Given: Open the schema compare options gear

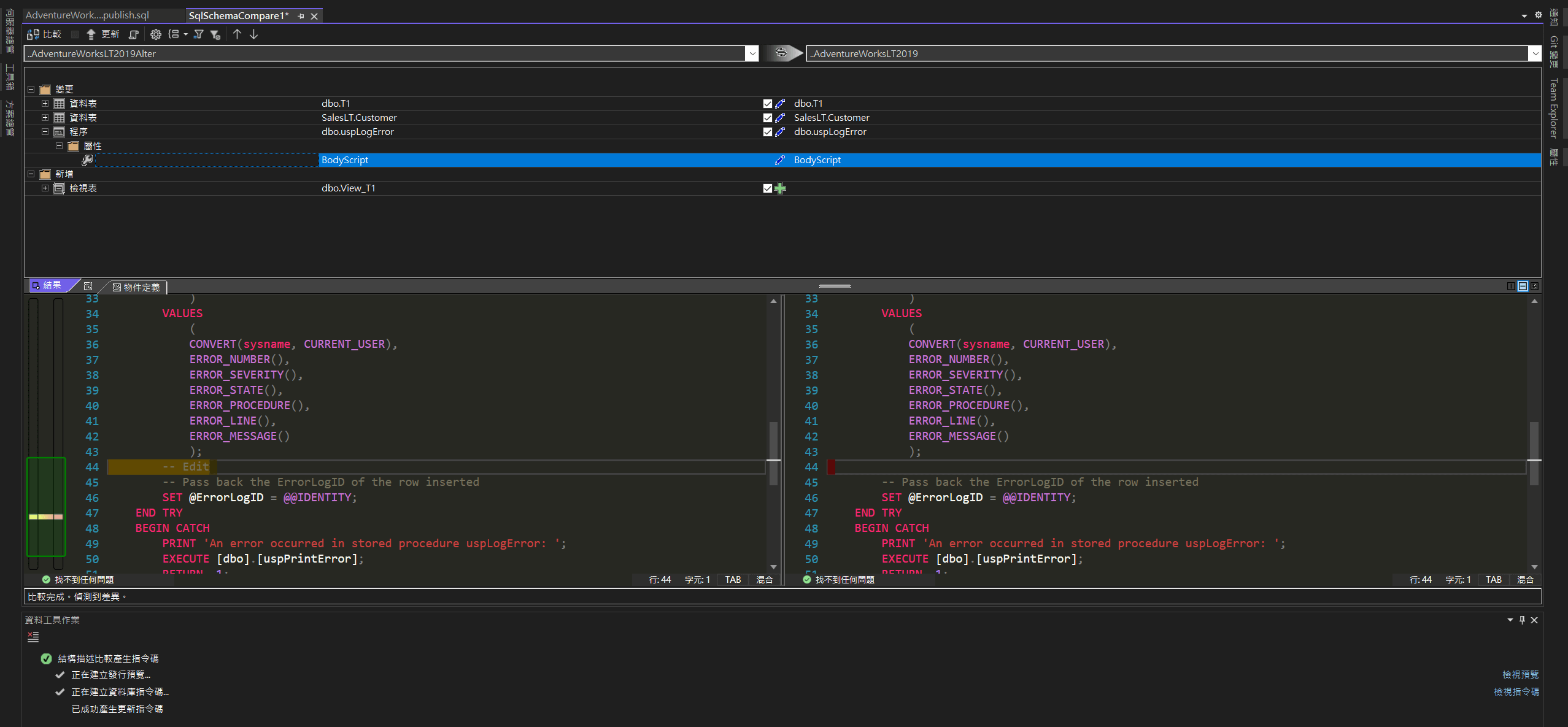Looking at the screenshot, I should [x=155, y=34].
